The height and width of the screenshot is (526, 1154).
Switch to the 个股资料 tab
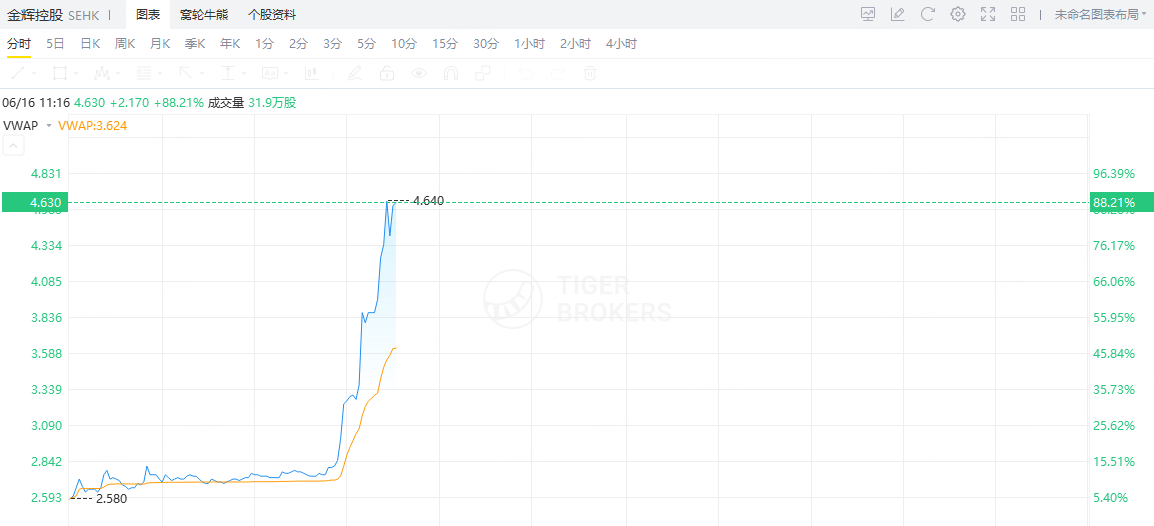click(272, 14)
